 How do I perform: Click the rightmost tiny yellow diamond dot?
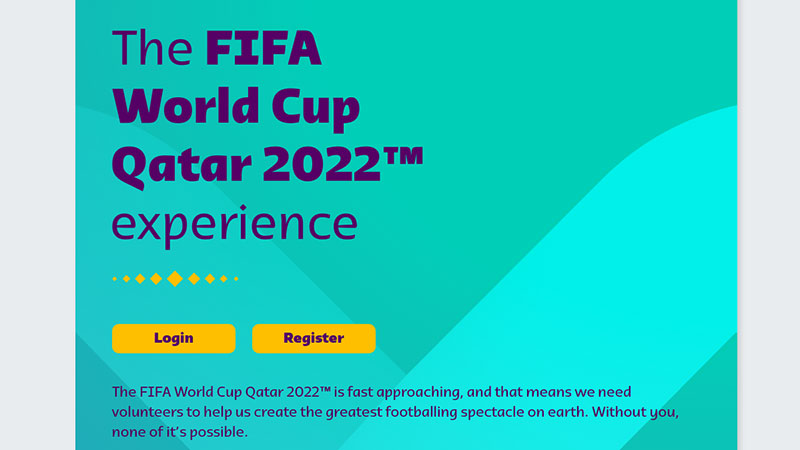pos(236,279)
